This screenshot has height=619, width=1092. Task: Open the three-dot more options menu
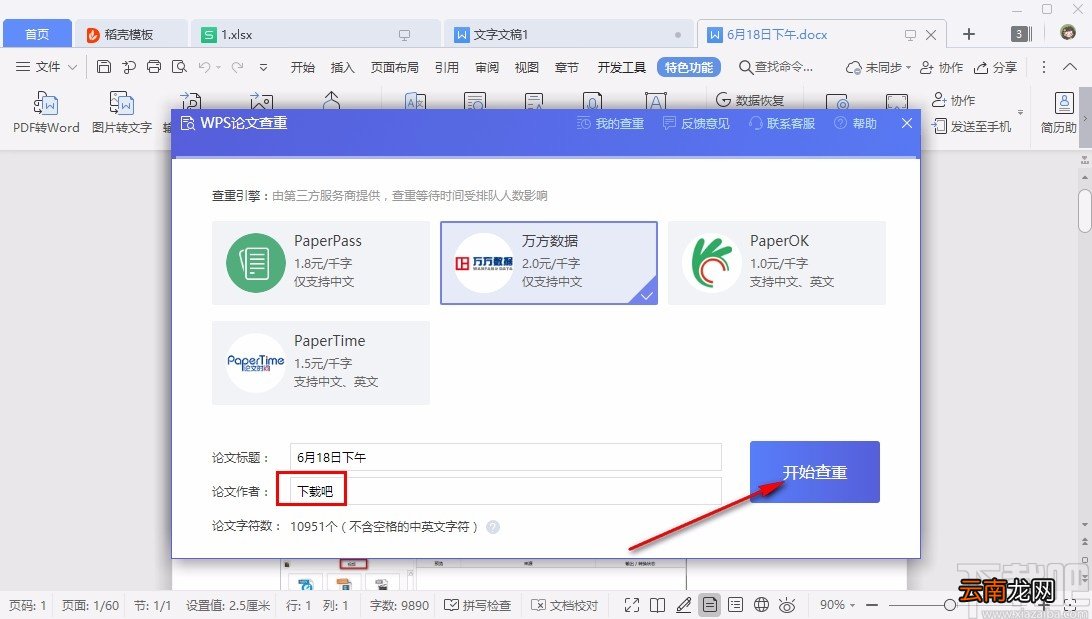tap(1043, 67)
